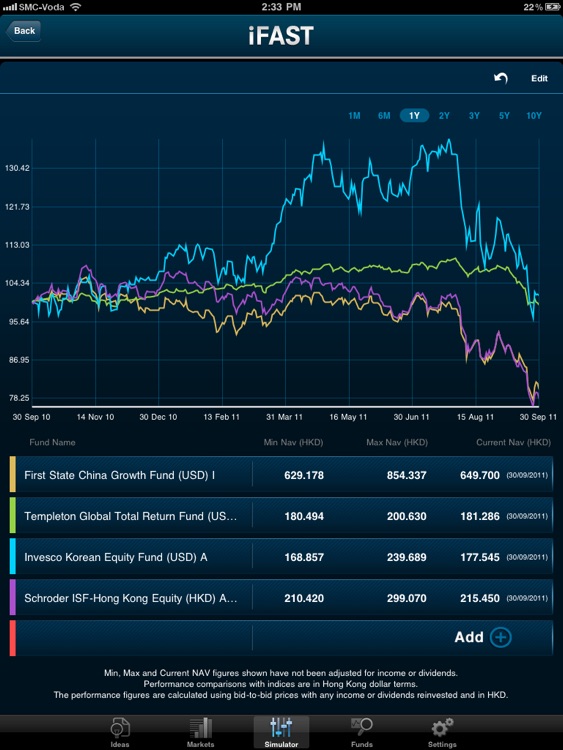Select the 1M time range
The height and width of the screenshot is (750, 563).
(x=354, y=116)
